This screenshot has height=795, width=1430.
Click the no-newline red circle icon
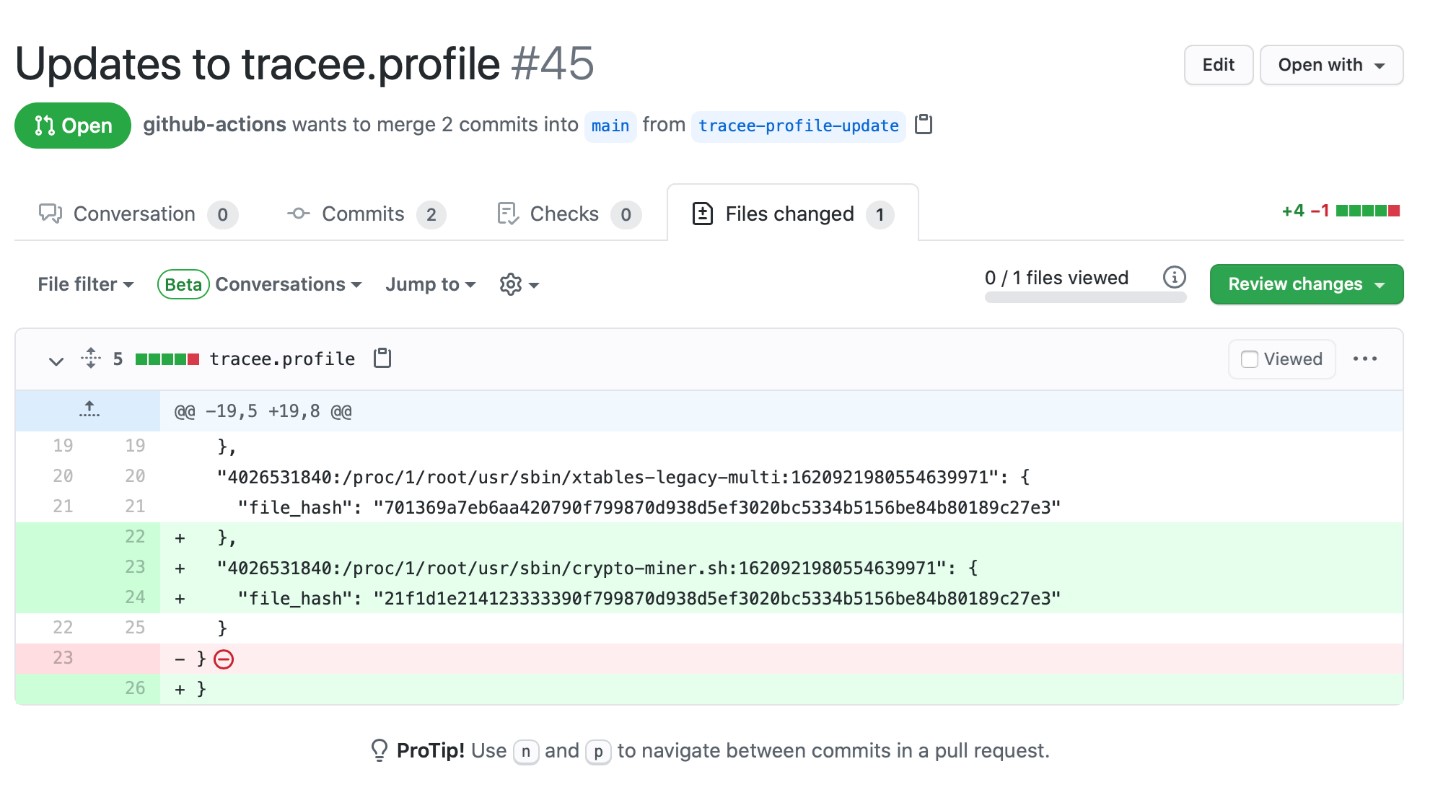(224, 659)
